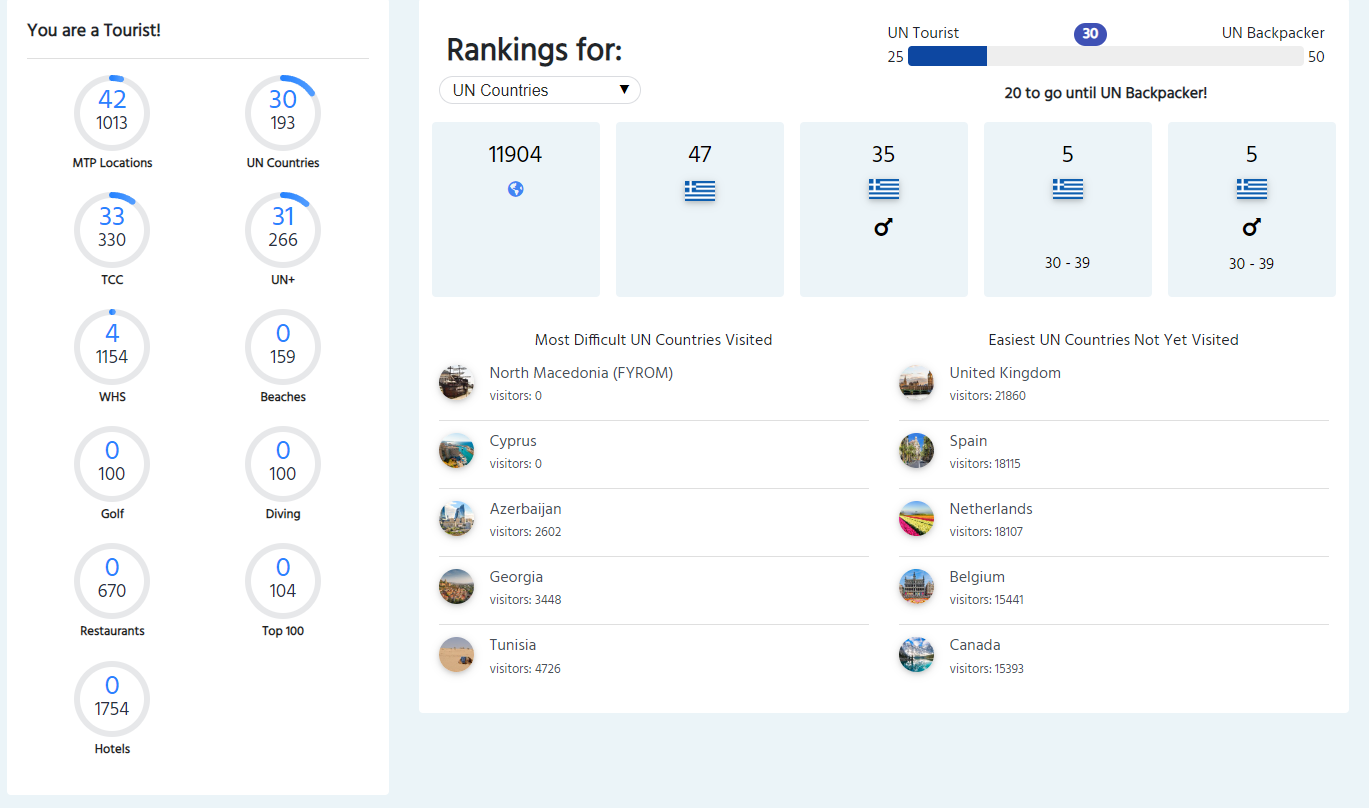1369x808 pixels.
Task: Open the TCC progress circle
Action: 112,228
